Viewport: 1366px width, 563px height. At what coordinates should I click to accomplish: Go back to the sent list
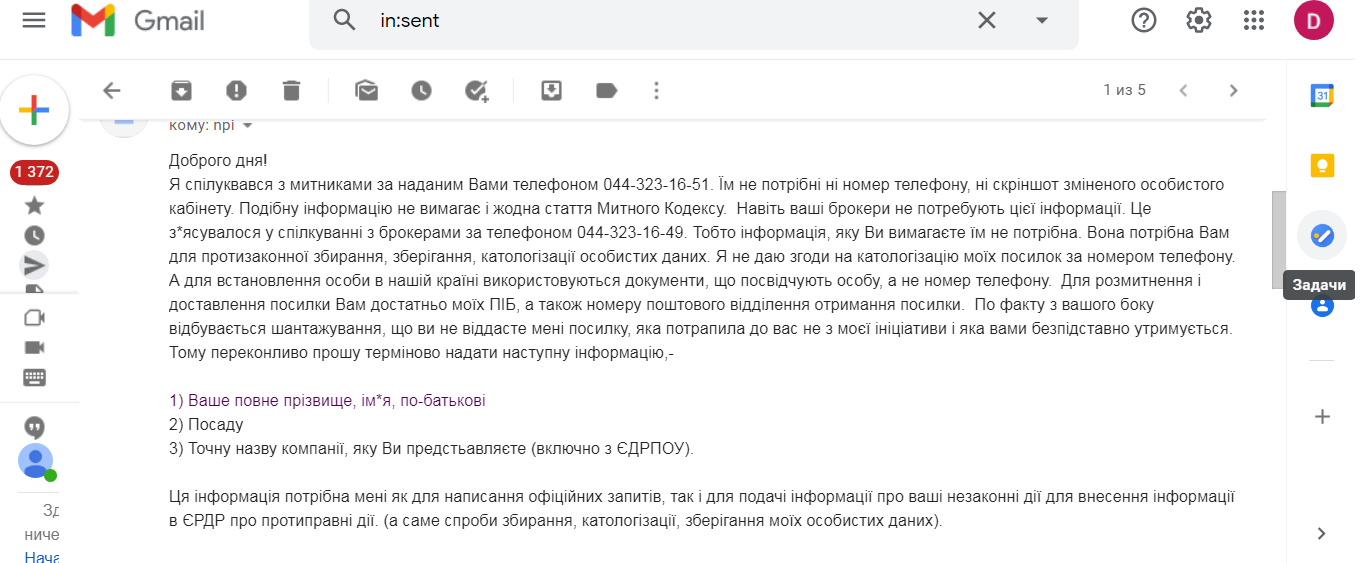point(111,91)
